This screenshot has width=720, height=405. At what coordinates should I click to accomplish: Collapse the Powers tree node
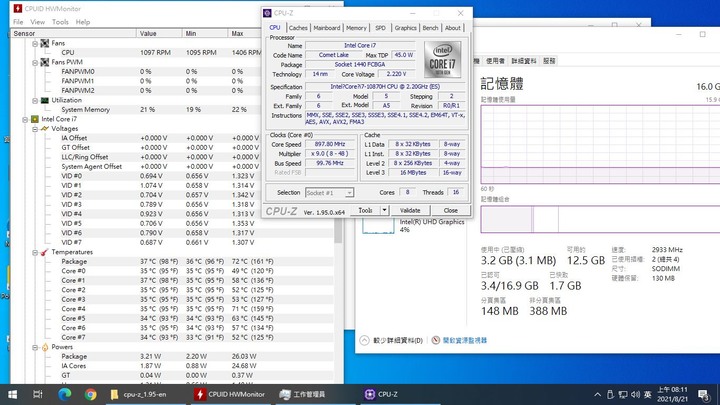click(x=35, y=347)
